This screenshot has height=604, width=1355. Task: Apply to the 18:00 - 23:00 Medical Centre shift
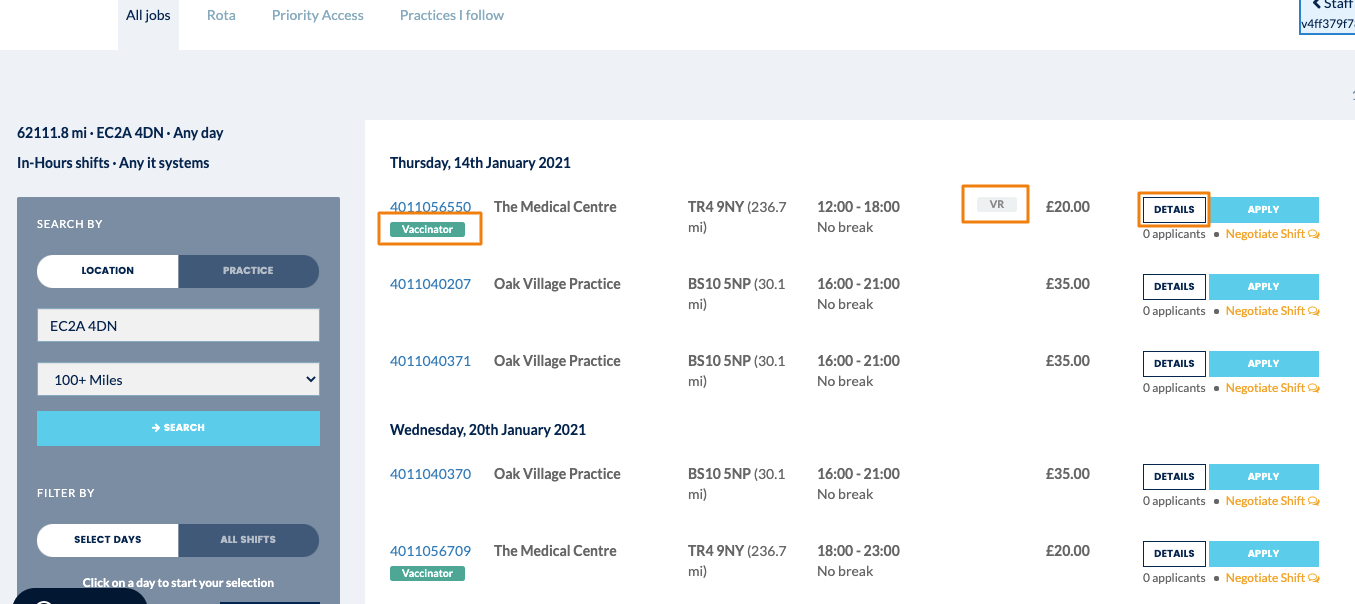[x=1264, y=554]
